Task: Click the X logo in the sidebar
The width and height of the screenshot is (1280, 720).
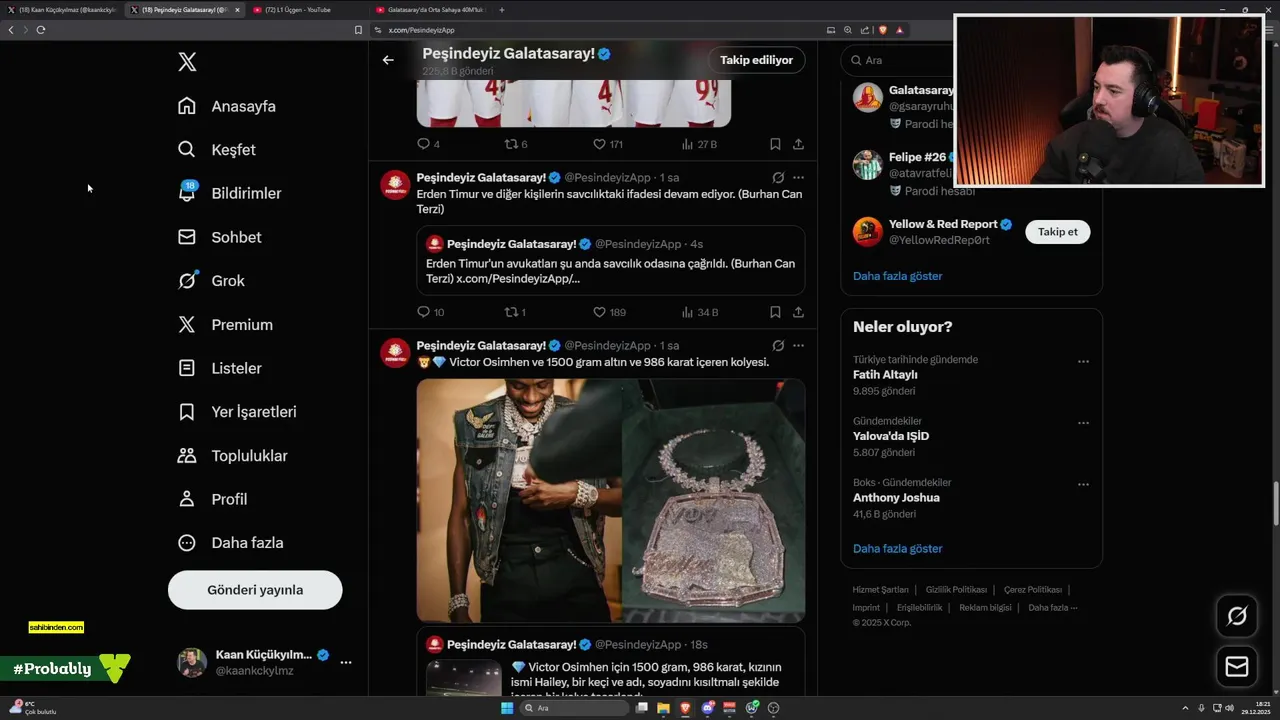Action: [187, 62]
